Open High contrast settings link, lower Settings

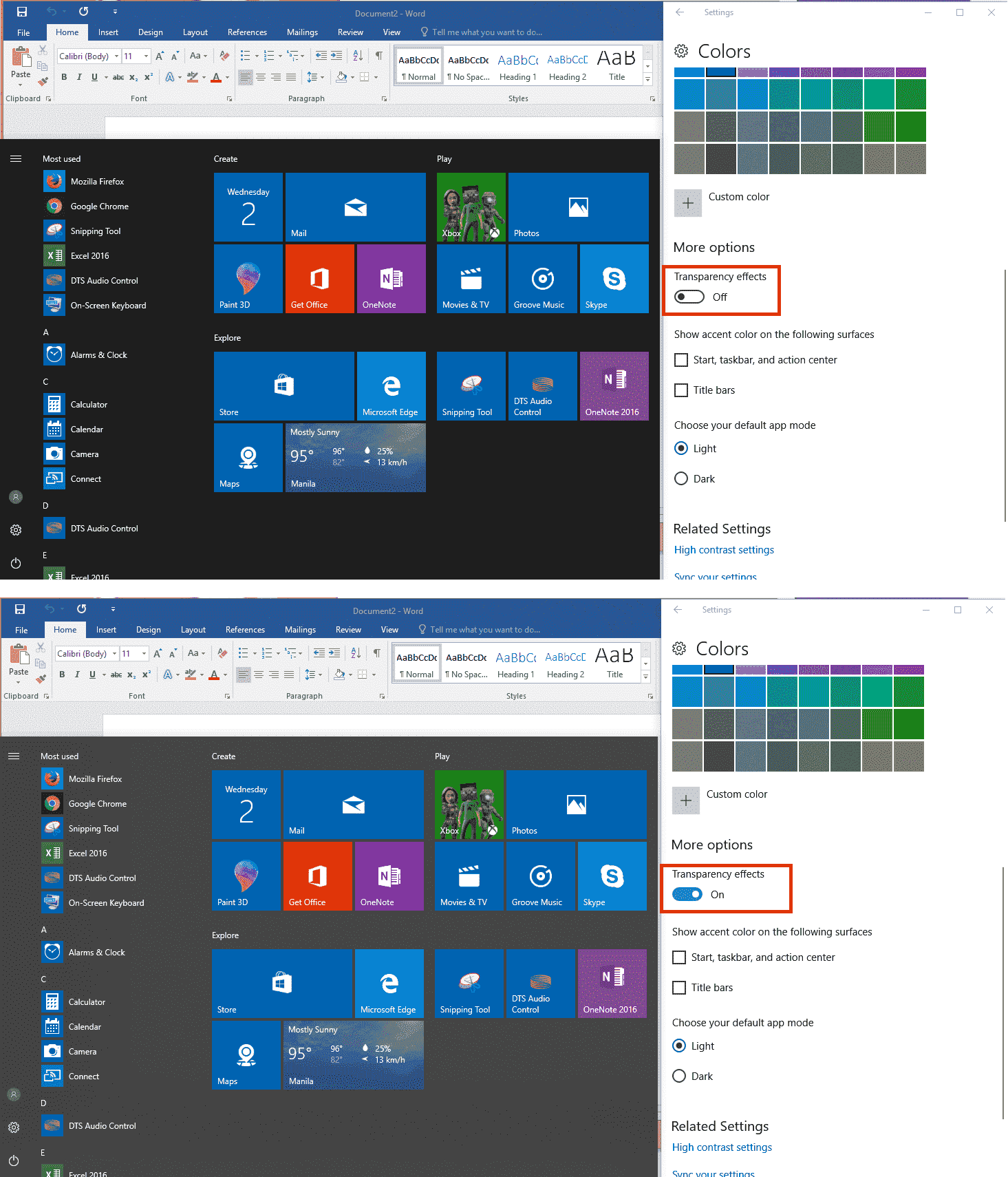tap(722, 1147)
